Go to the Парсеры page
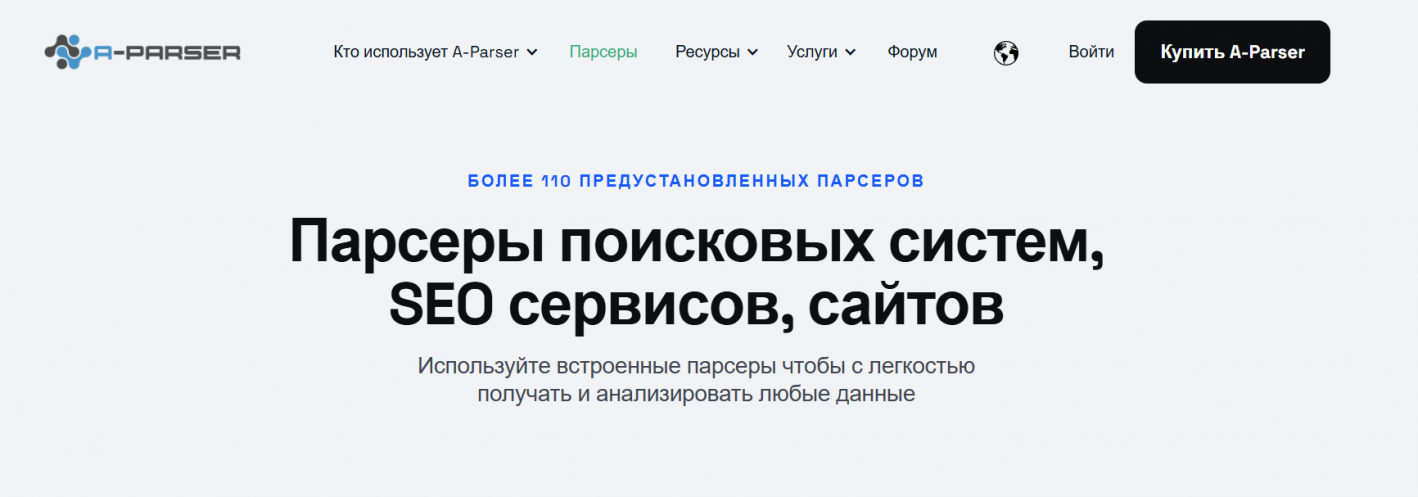This screenshot has width=1418, height=497. pyautogui.click(x=603, y=52)
